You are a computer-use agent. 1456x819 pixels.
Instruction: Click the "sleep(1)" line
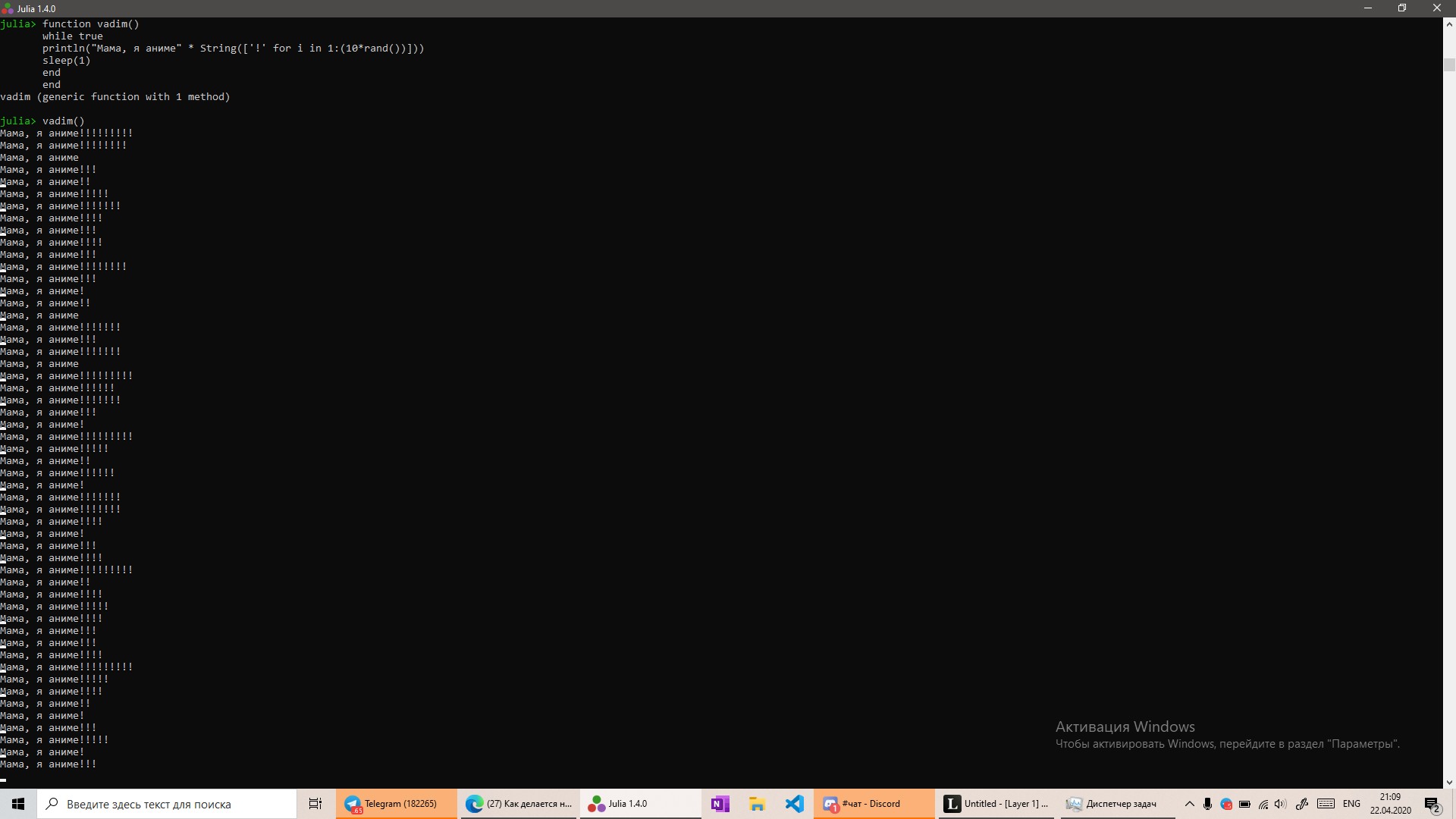67,61
